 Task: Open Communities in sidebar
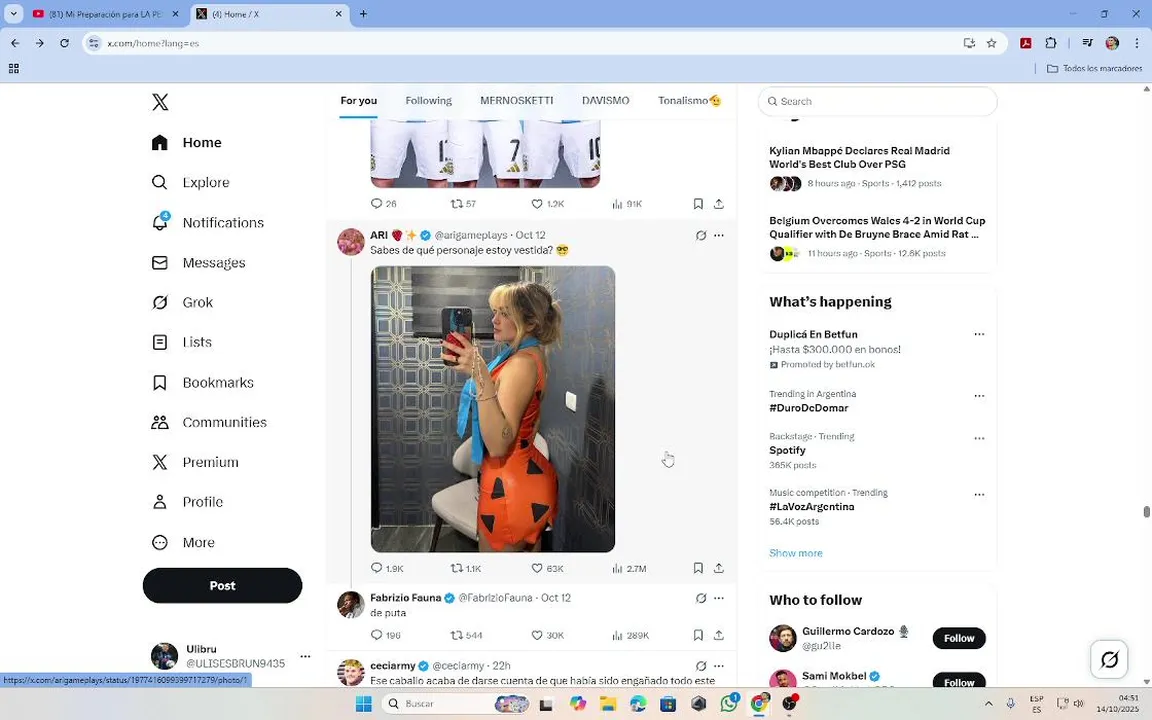click(209, 422)
